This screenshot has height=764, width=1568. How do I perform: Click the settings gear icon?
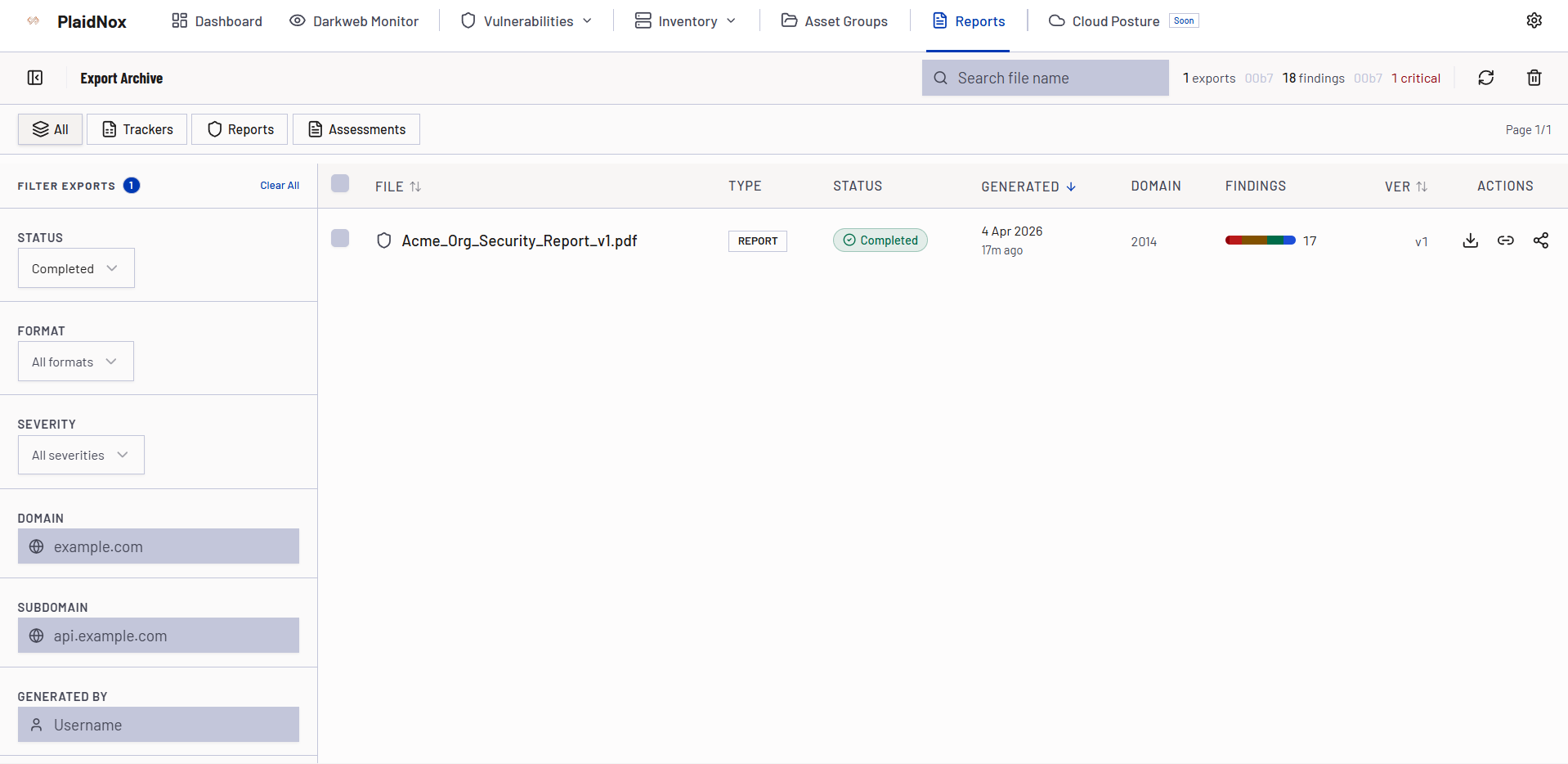coord(1534,20)
